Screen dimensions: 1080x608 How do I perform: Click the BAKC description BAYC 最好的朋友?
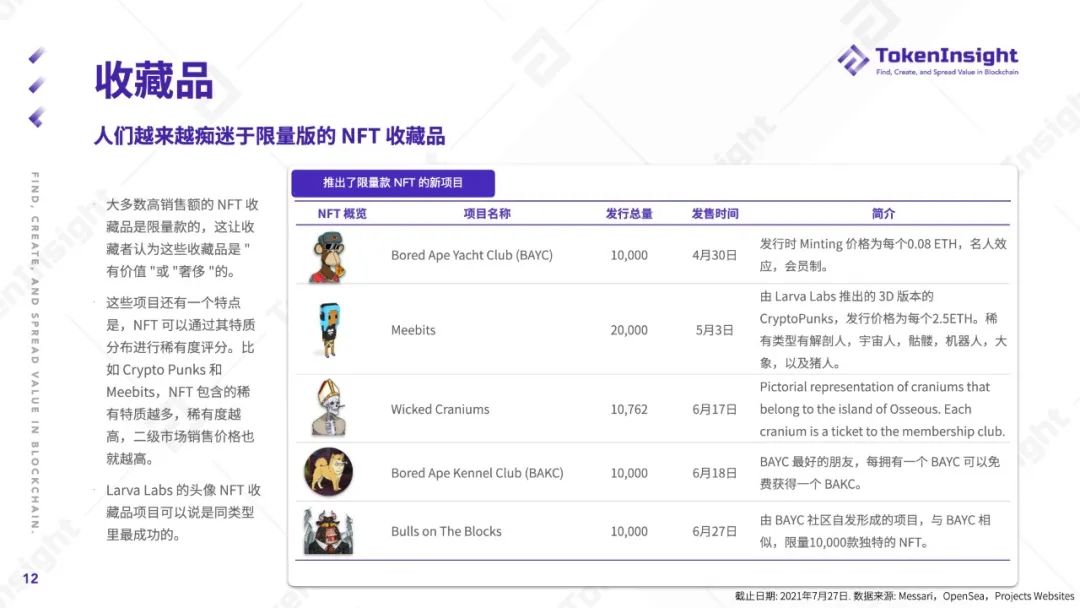pos(880,473)
